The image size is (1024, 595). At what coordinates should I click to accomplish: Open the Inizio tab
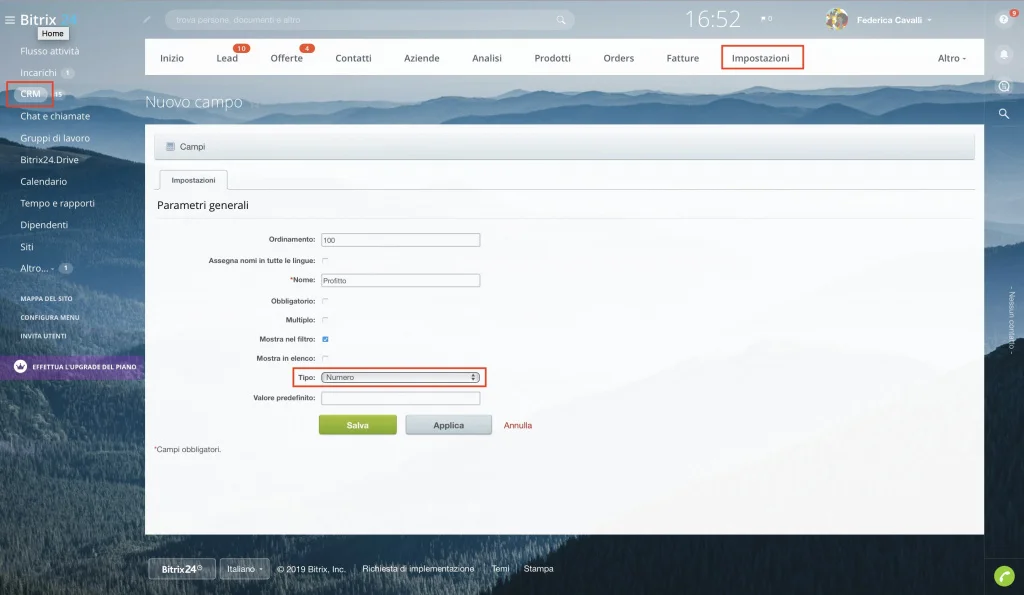coord(172,58)
